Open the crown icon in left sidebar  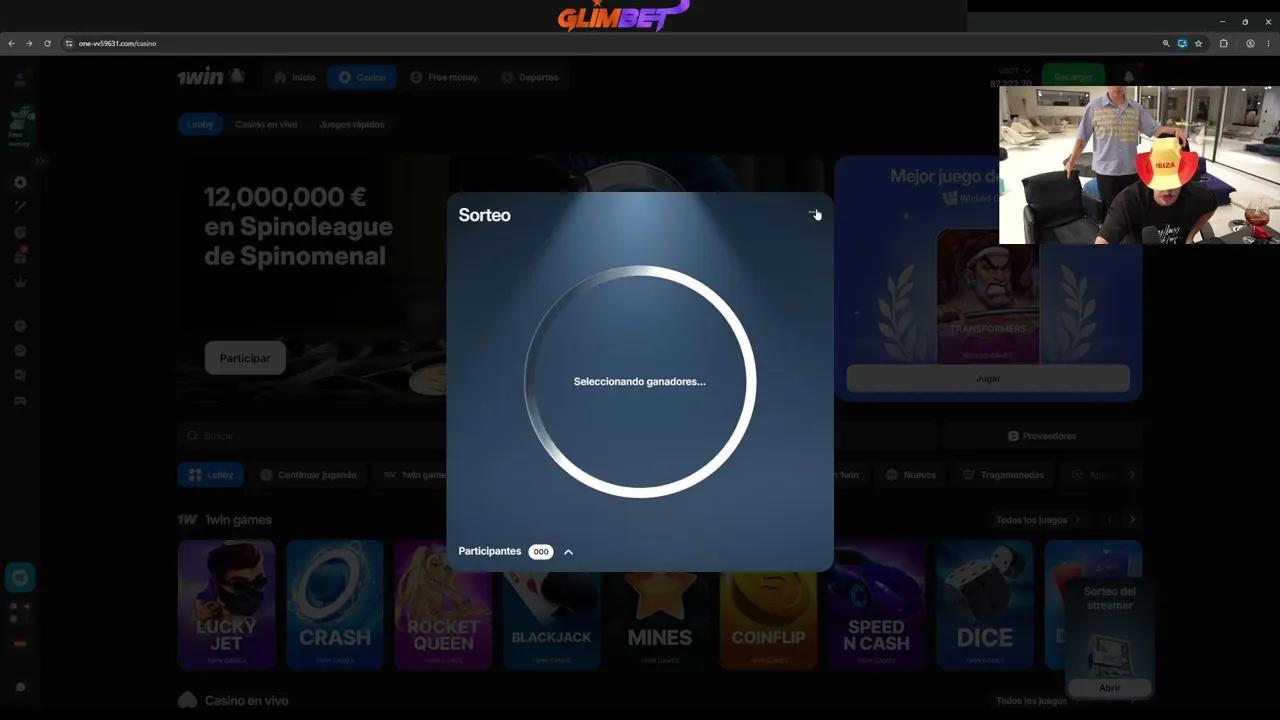20,282
